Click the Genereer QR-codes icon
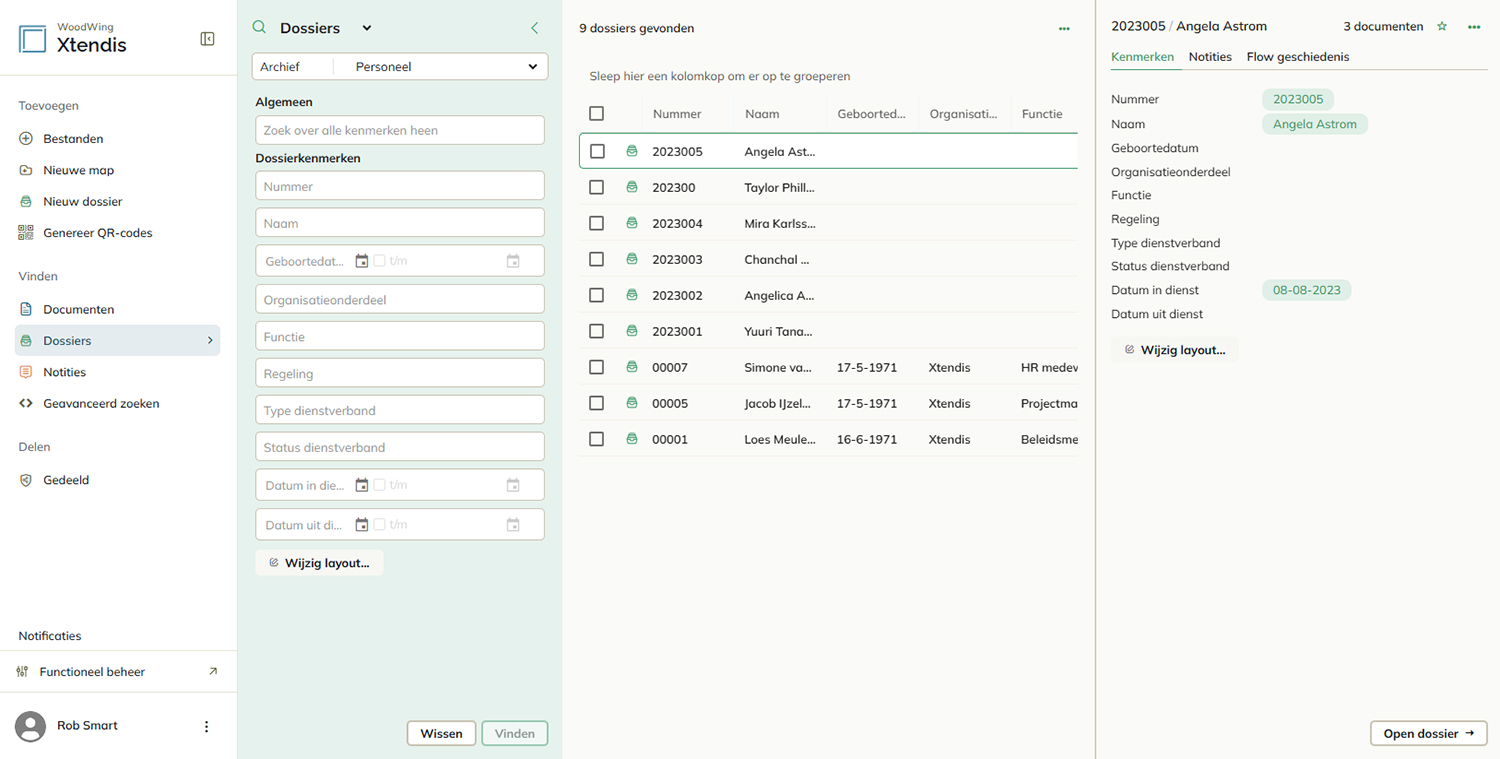The height and width of the screenshot is (759, 1500). pyautogui.click(x=26, y=233)
